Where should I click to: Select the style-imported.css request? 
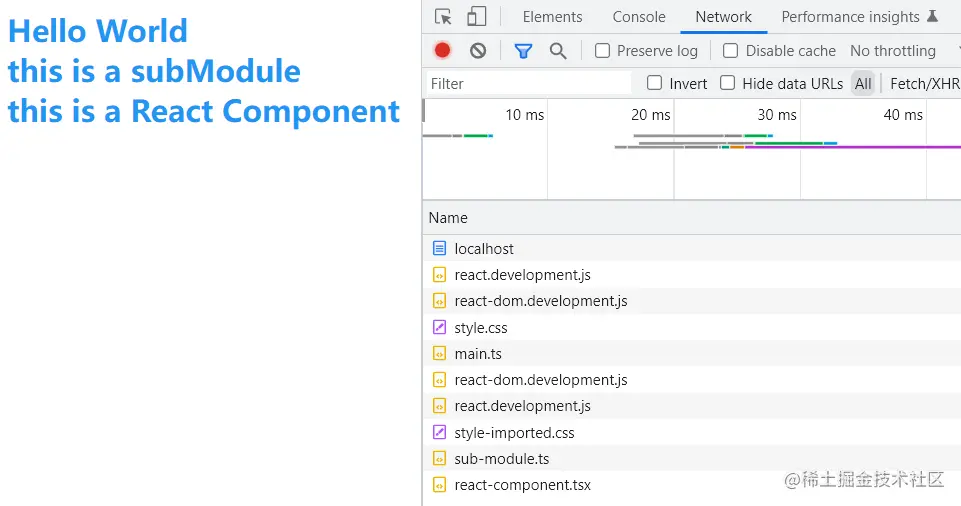691,432
